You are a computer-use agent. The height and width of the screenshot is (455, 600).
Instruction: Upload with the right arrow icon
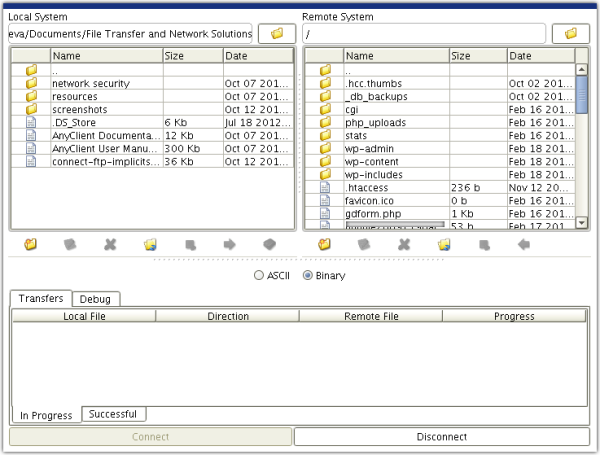[x=230, y=244]
